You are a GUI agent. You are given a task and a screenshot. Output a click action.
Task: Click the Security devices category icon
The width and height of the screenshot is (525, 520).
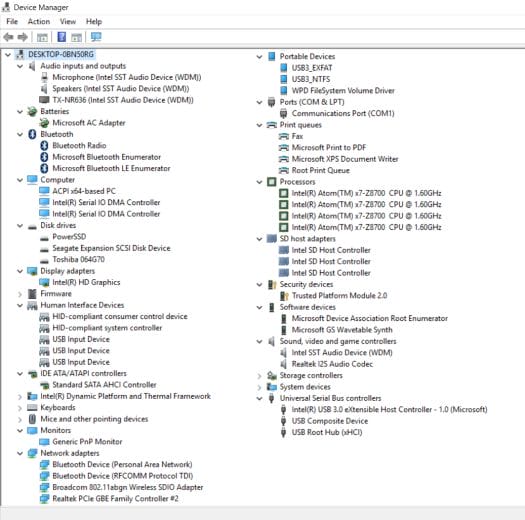tap(272, 285)
